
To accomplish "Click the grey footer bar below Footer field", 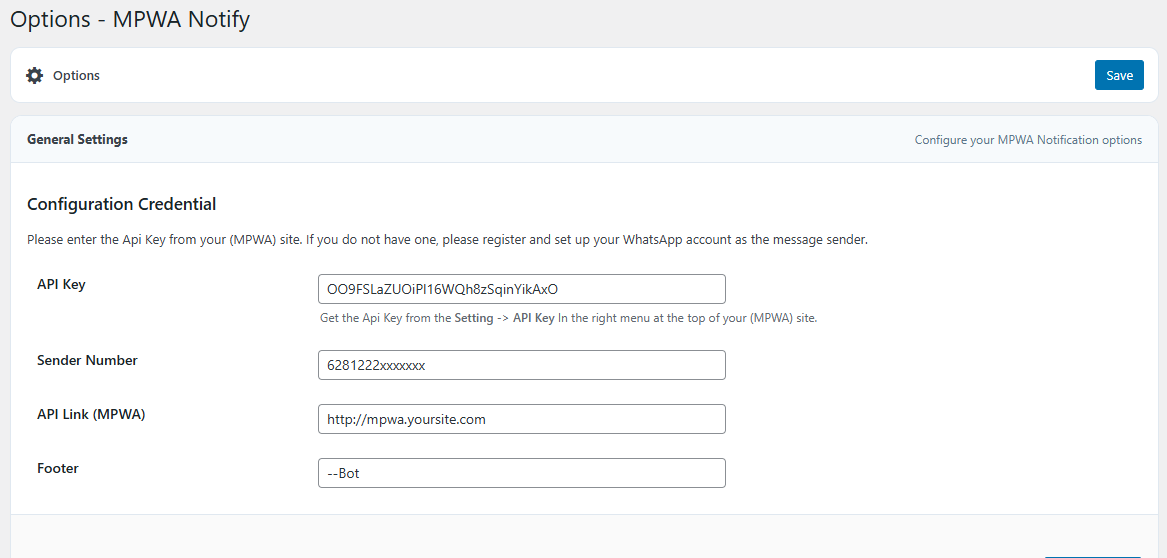I will coord(580,536).
